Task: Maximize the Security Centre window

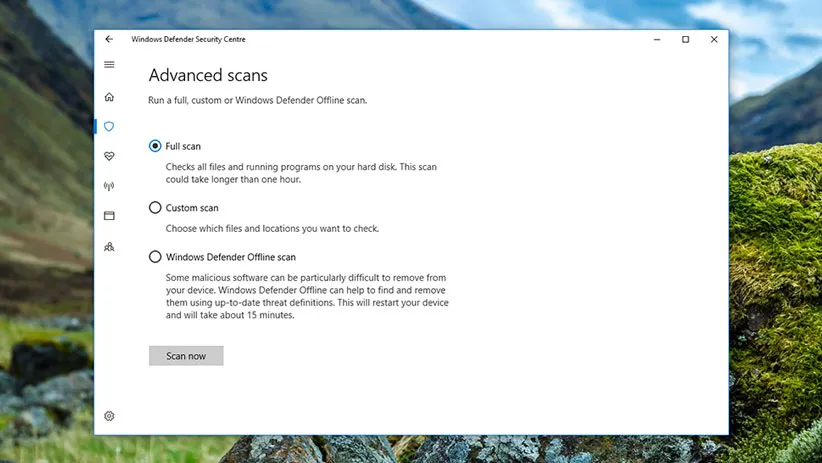Action: pos(685,39)
